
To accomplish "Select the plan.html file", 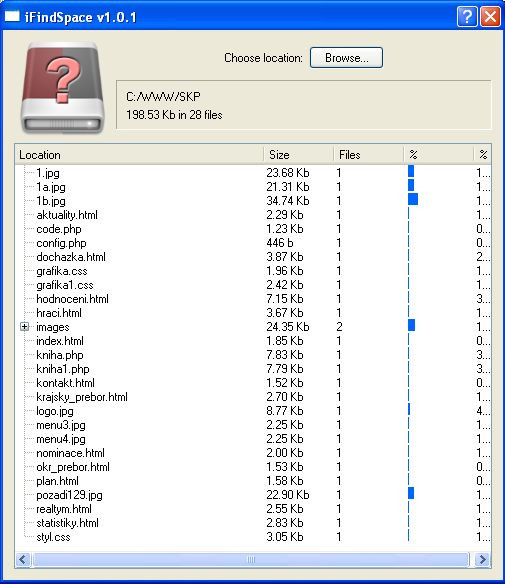I will pos(57,481).
